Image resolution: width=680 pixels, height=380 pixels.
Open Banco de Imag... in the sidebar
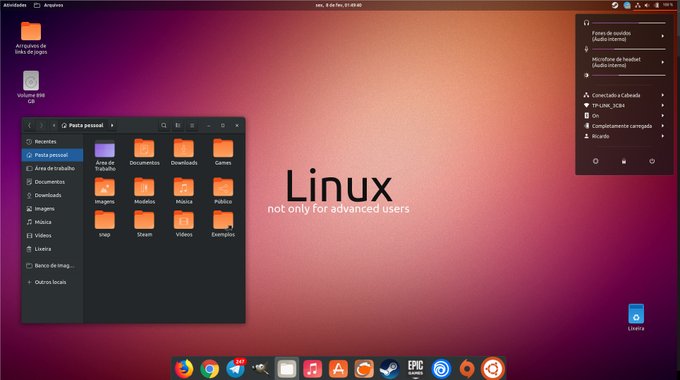tap(52, 265)
